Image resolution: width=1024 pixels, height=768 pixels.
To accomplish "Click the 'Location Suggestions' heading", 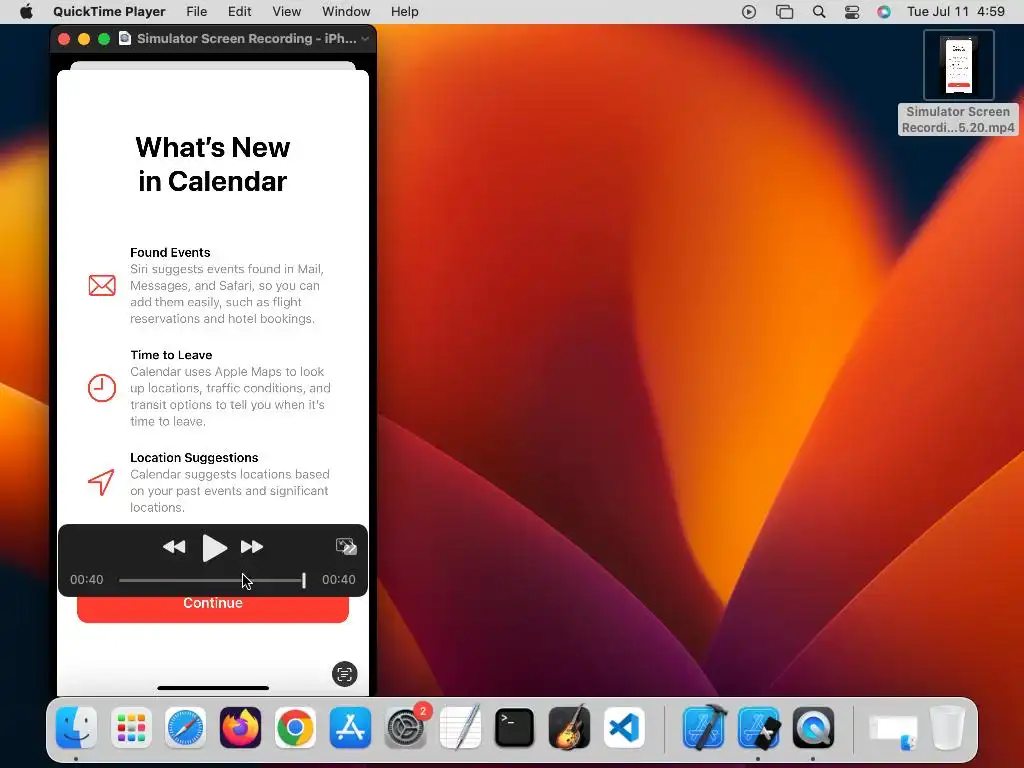I will tap(194, 458).
